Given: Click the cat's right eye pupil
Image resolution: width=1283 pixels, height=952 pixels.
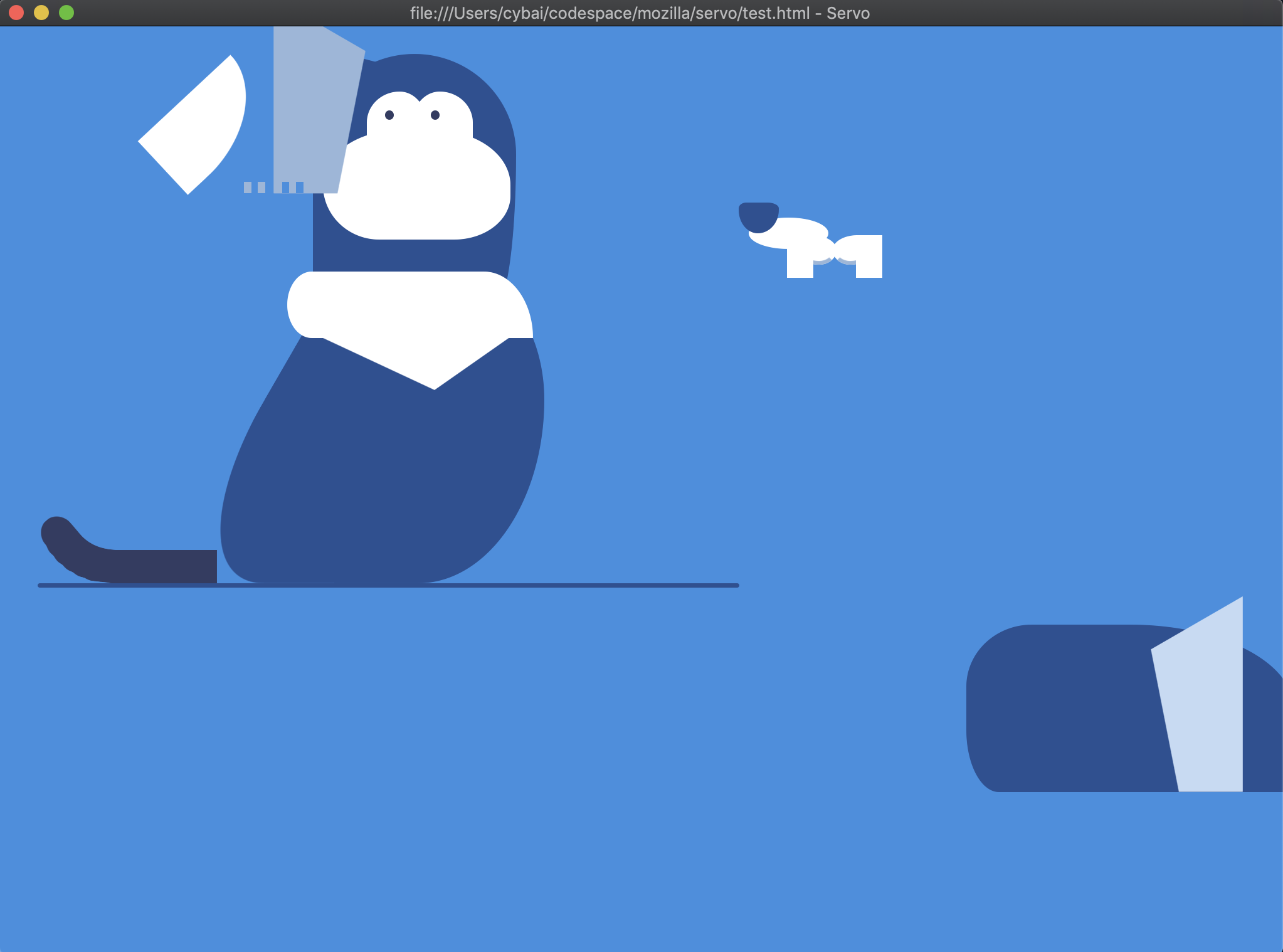Looking at the screenshot, I should (435, 115).
